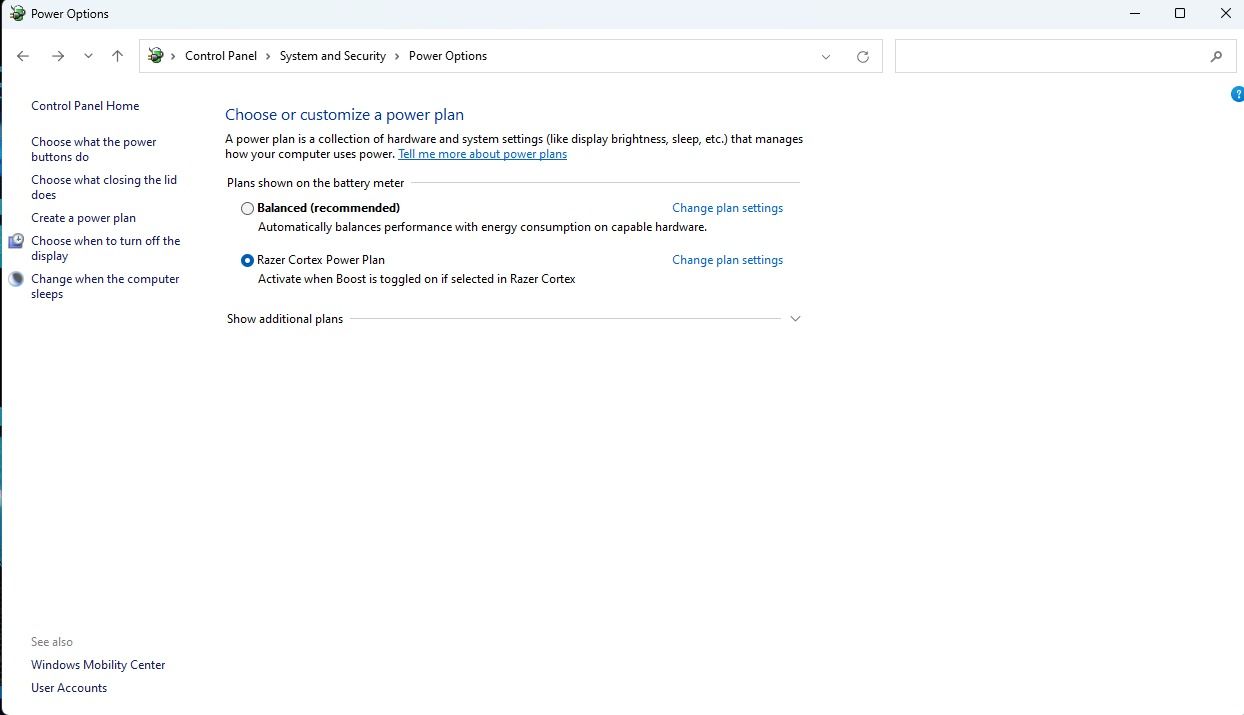Open chevron after System and Security breadcrumb
This screenshot has height=715, width=1244.
pos(397,57)
